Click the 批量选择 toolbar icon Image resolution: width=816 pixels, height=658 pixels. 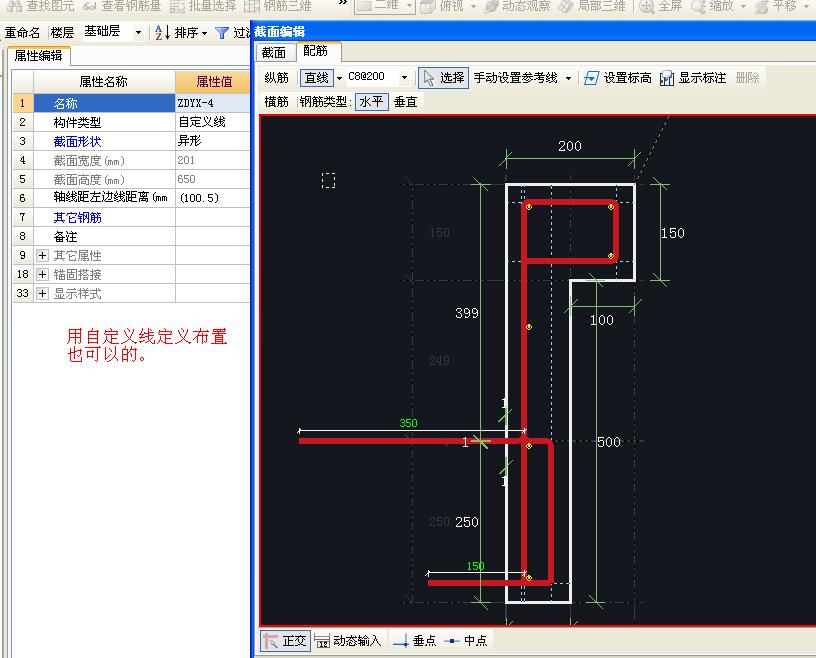pos(177,6)
